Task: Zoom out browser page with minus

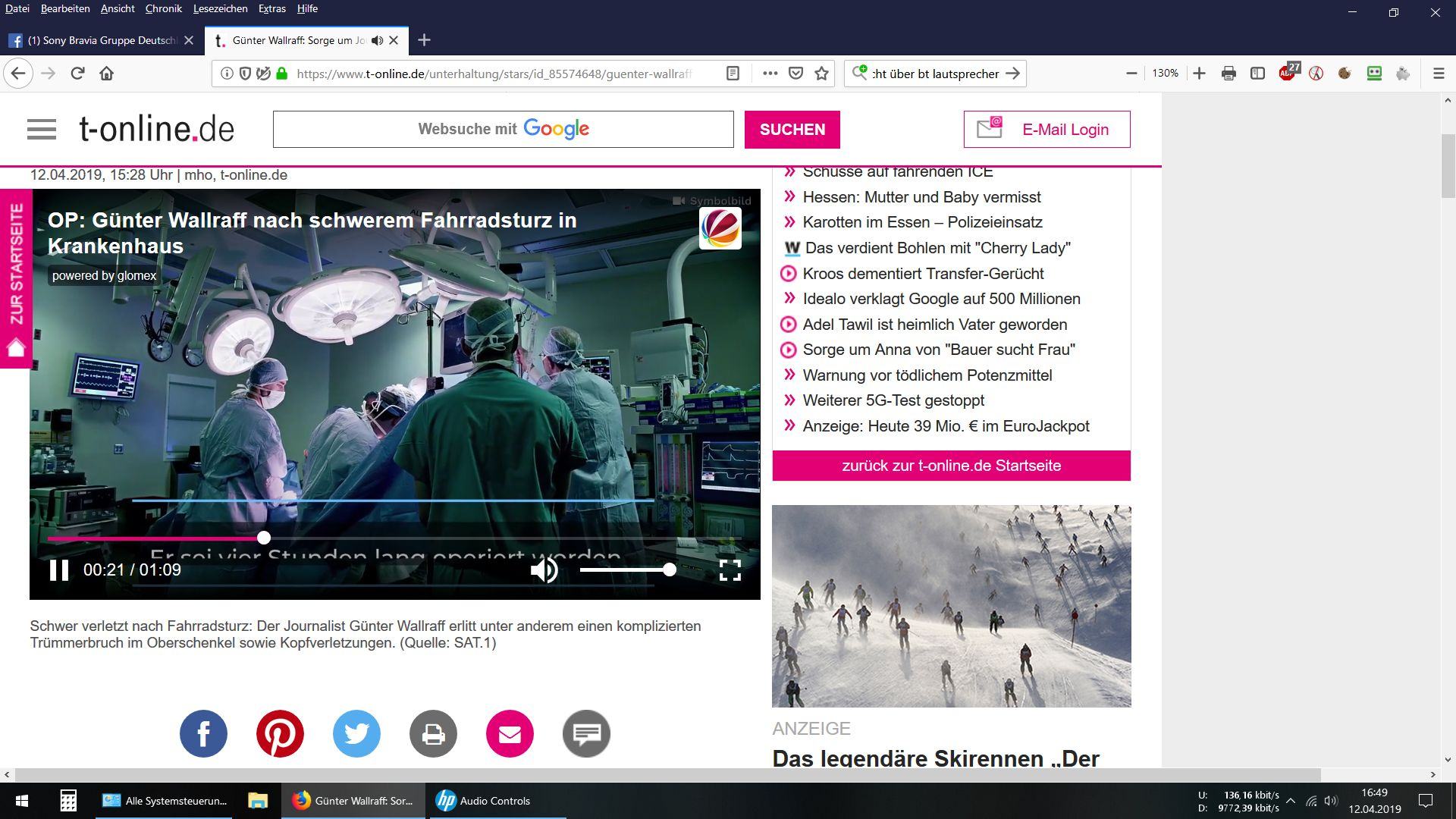Action: pyautogui.click(x=1131, y=74)
